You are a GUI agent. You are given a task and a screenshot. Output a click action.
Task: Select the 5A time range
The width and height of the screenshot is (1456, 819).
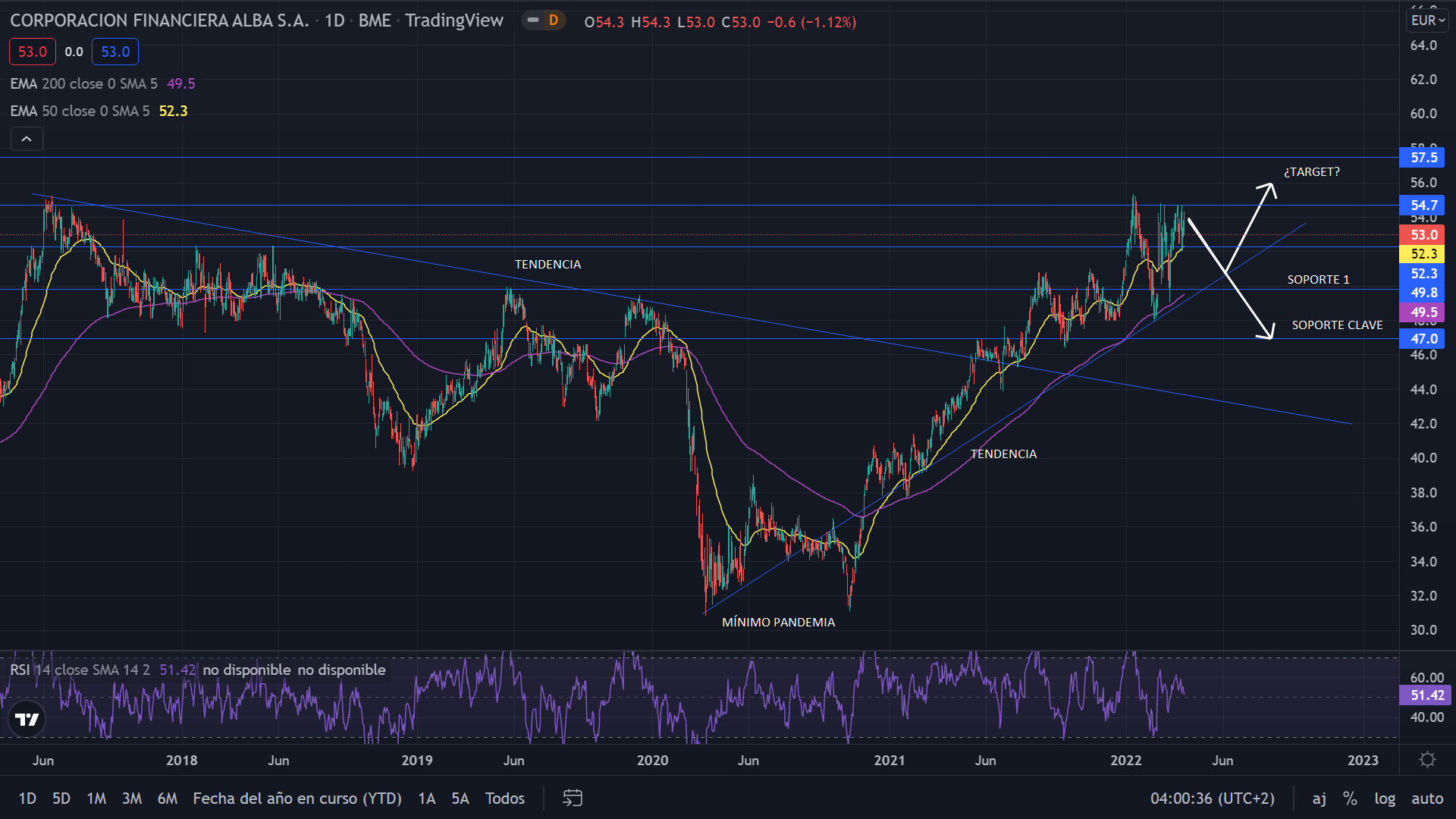click(460, 798)
